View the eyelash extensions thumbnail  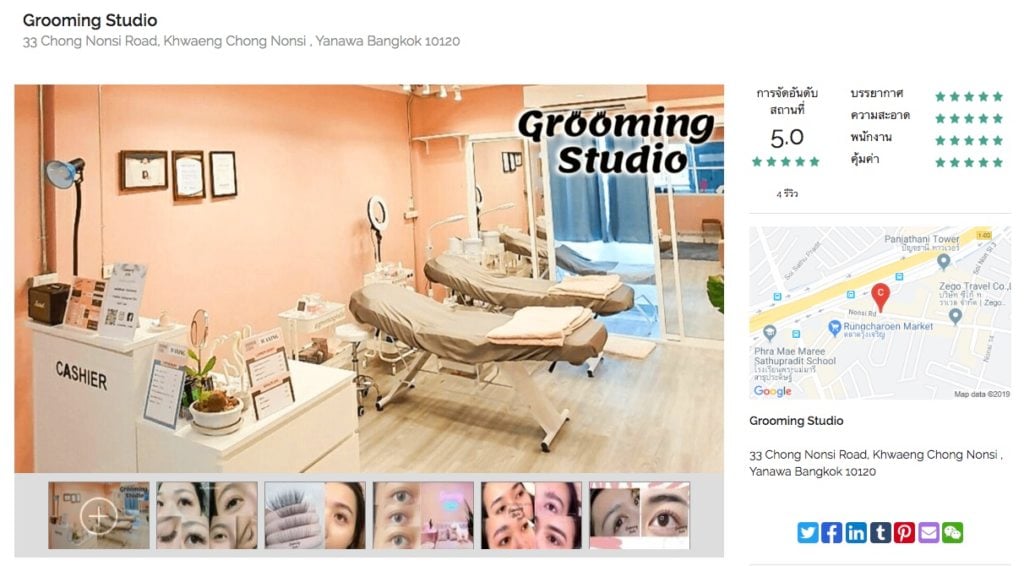point(315,515)
